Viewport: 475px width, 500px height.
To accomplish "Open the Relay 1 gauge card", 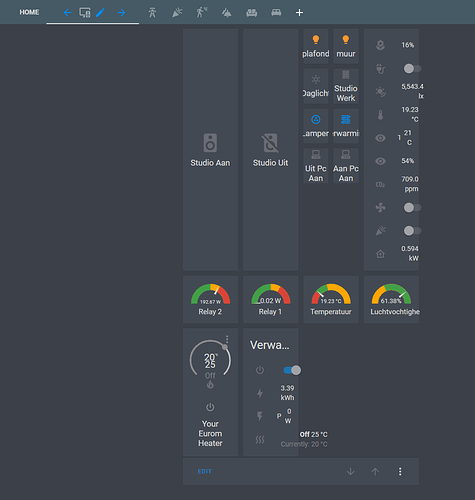I will [x=270, y=299].
